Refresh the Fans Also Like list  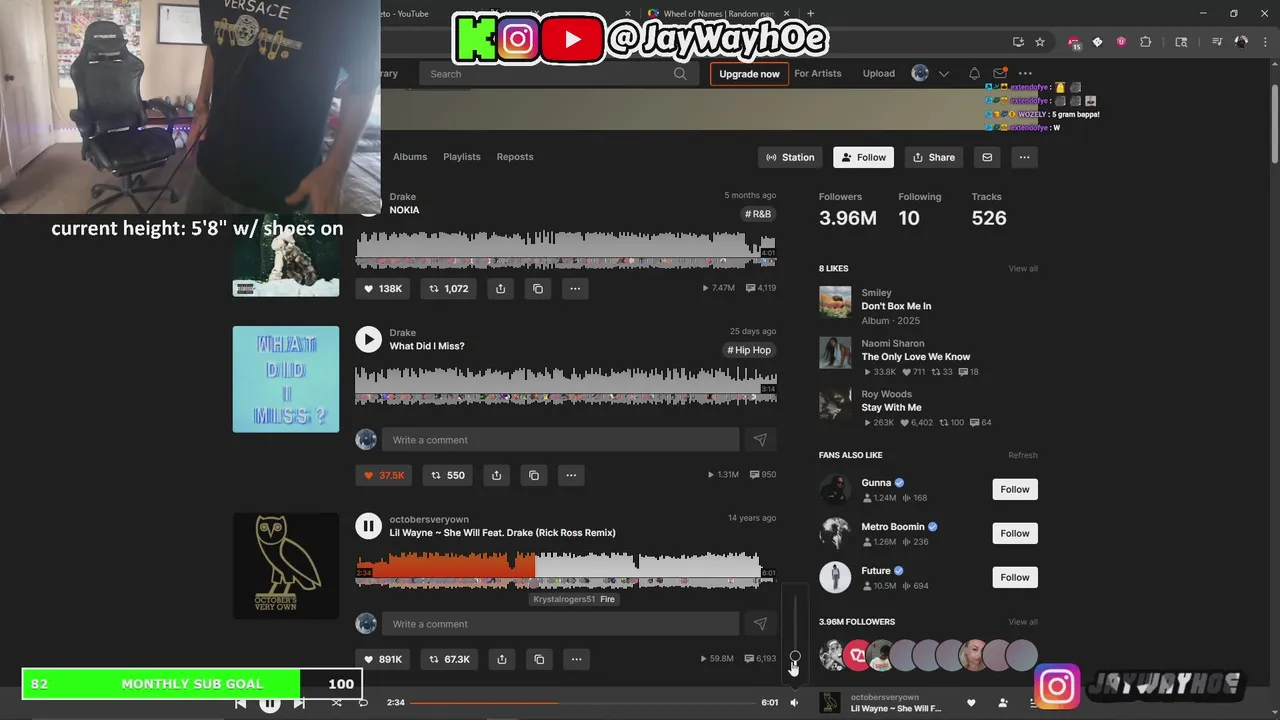pyautogui.click(x=1023, y=455)
